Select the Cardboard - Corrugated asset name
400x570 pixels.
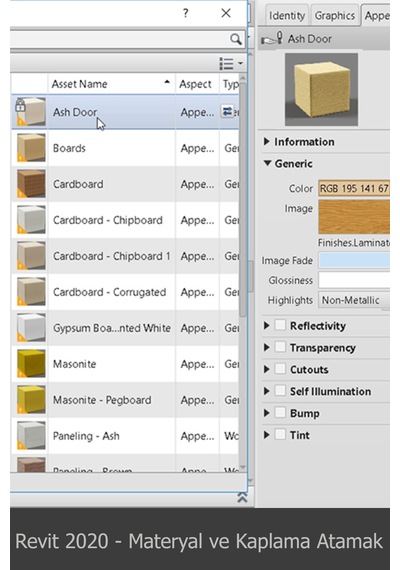click(109, 292)
